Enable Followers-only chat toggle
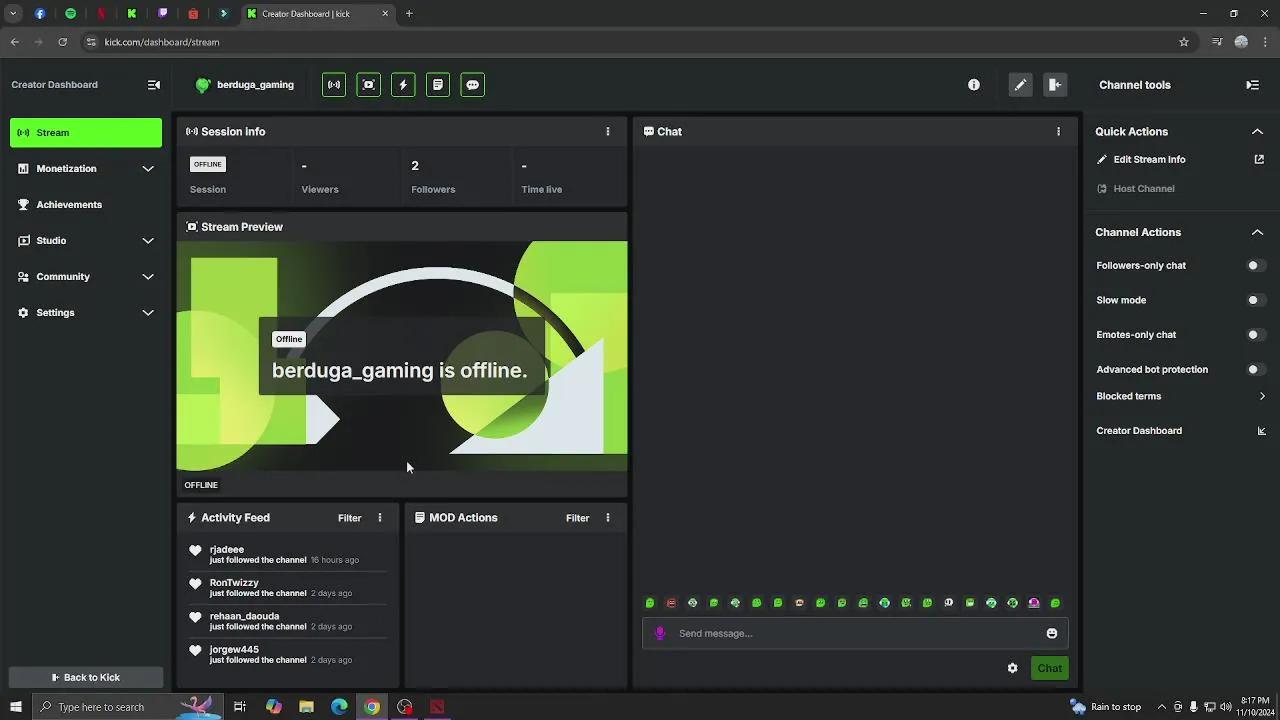The height and width of the screenshot is (720, 1280). pos(1256,266)
